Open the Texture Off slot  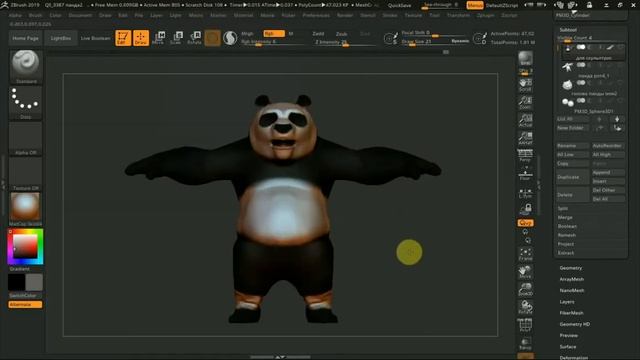coord(26,174)
